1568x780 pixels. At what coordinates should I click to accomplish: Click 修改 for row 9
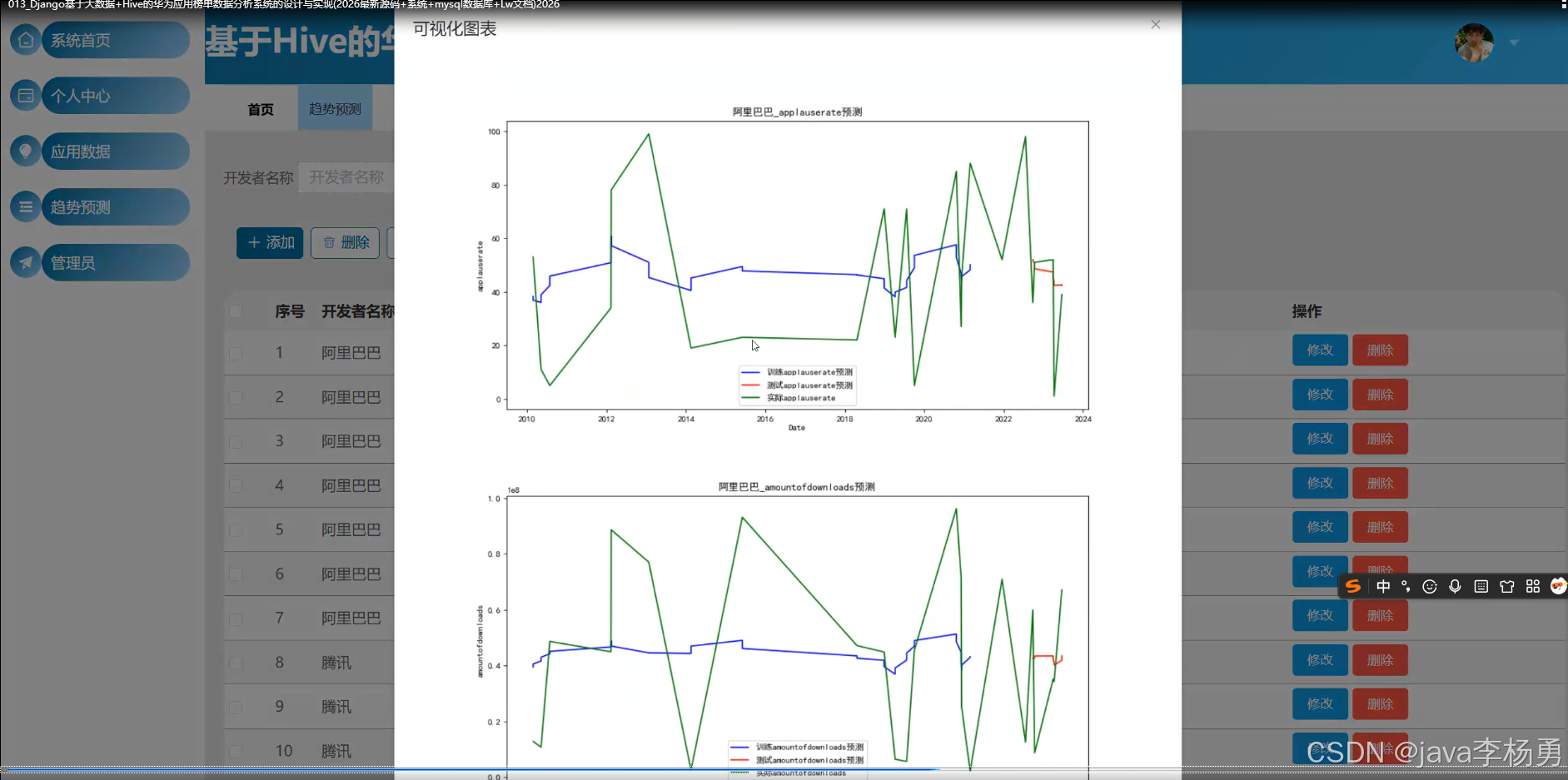(x=1320, y=704)
